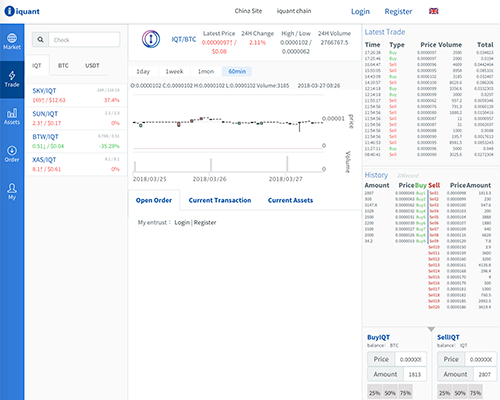The image size is (500, 400).
Task: Click the Sell amount input field
Action: coord(485,374)
